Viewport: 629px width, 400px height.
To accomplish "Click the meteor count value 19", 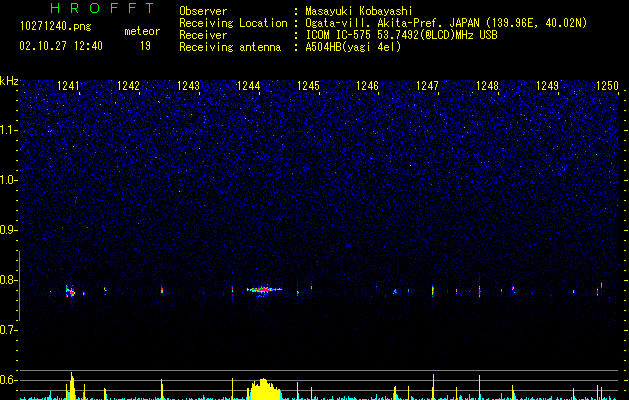I will [x=145, y=46].
